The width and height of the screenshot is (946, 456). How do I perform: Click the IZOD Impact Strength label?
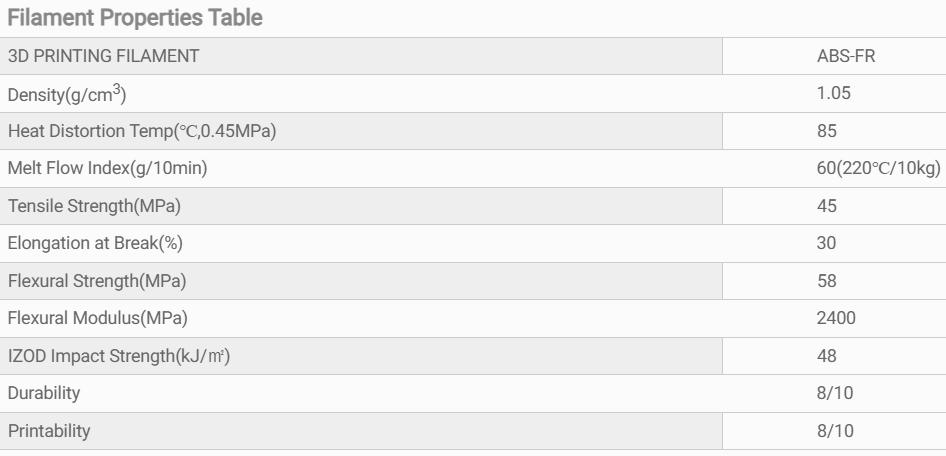tap(118, 356)
